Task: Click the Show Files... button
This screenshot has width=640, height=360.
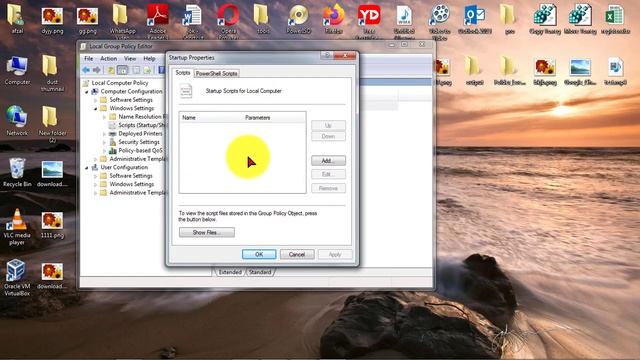Action: (207, 233)
